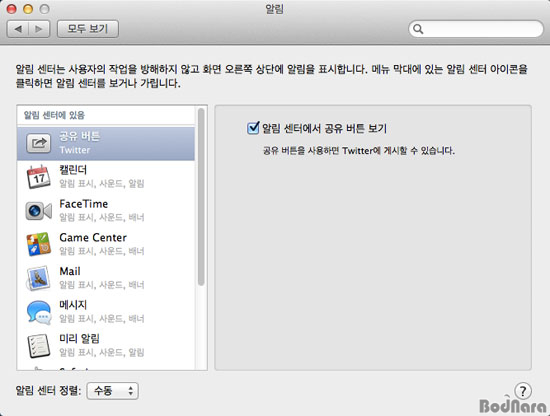Select the Share Button (공유 버튼) icon

pyautogui.click(x=38, y=143)
